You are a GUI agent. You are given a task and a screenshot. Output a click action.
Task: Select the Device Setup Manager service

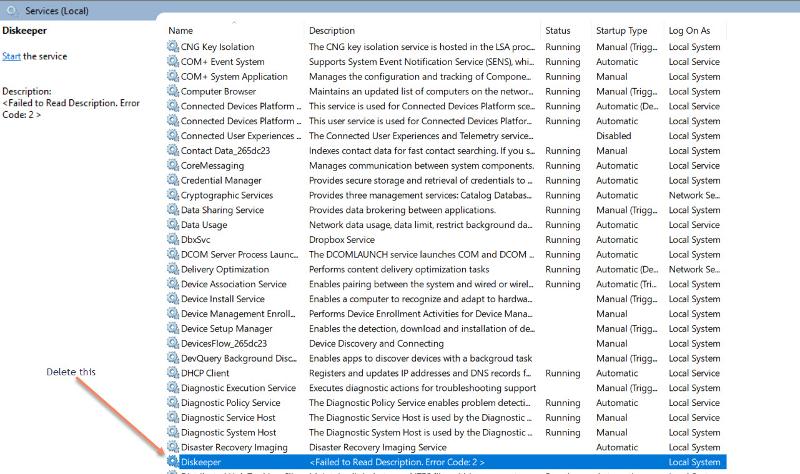click(226, 329)
